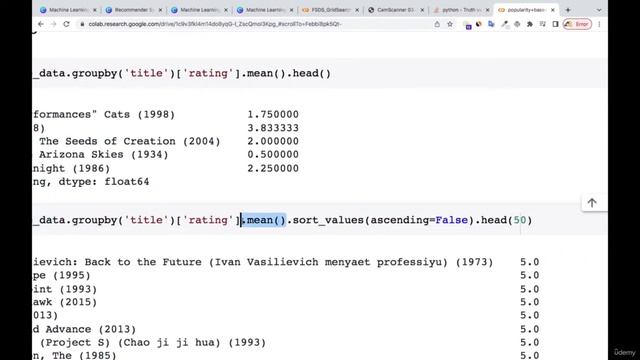Click the share page icon in address bar
The image size is (640, 360).
(437, 24)
